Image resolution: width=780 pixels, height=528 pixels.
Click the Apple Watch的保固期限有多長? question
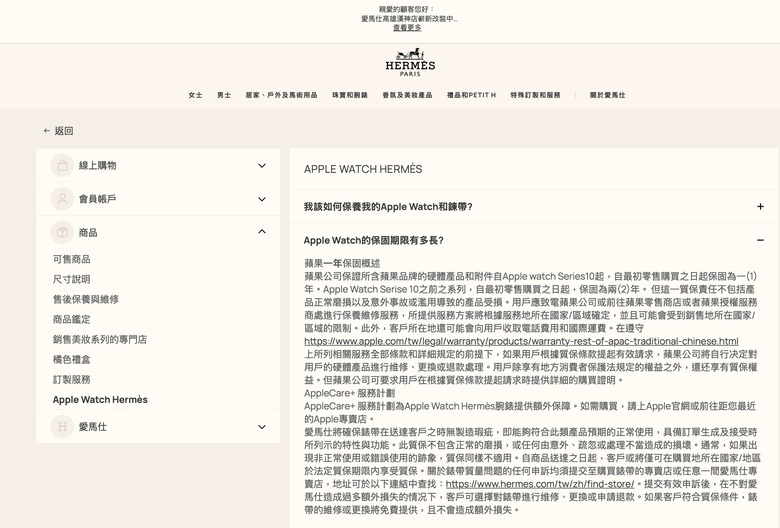(x=374, y=240)
